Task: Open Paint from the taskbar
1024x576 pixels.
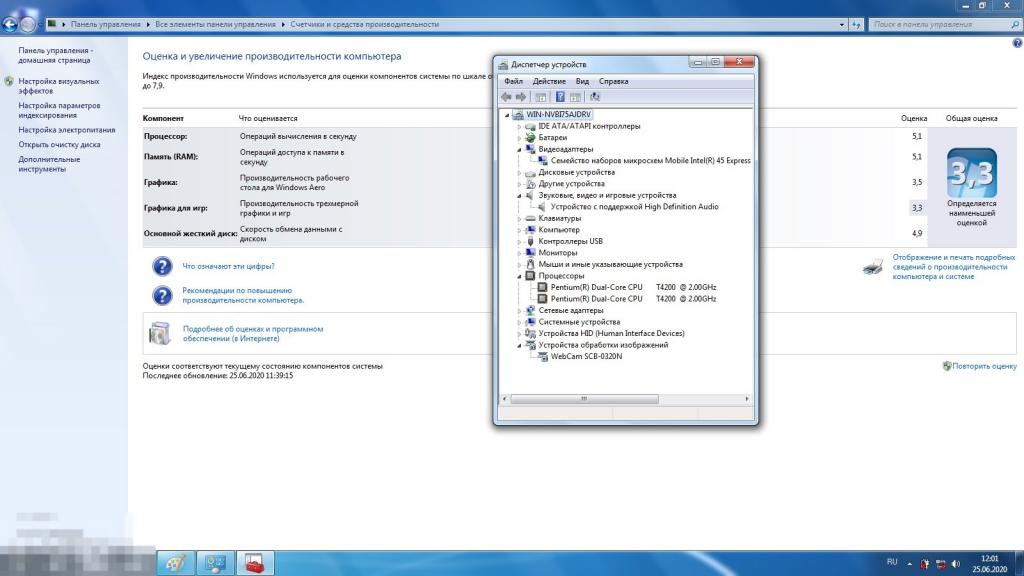Action: pos(176,563)
